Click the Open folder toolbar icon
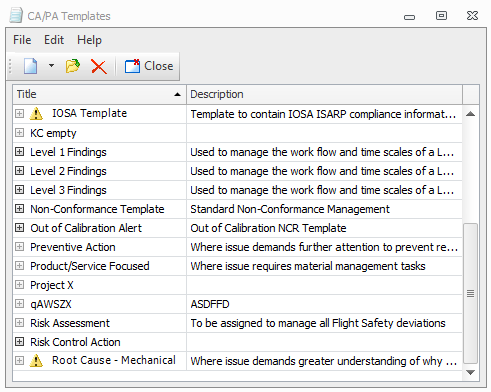491x392 pixels. pyautogui.click(x=73, y=66)
